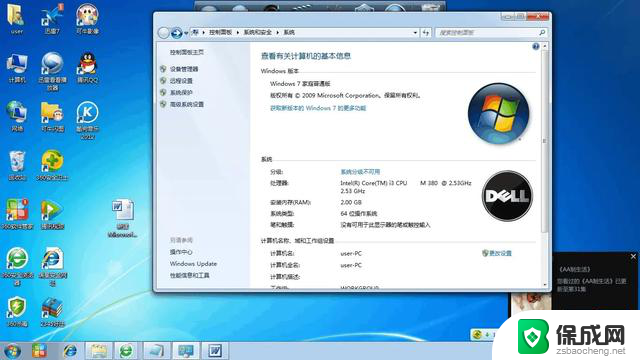
Task: Expand the address bar history dropdown
Action: point(415,33)
